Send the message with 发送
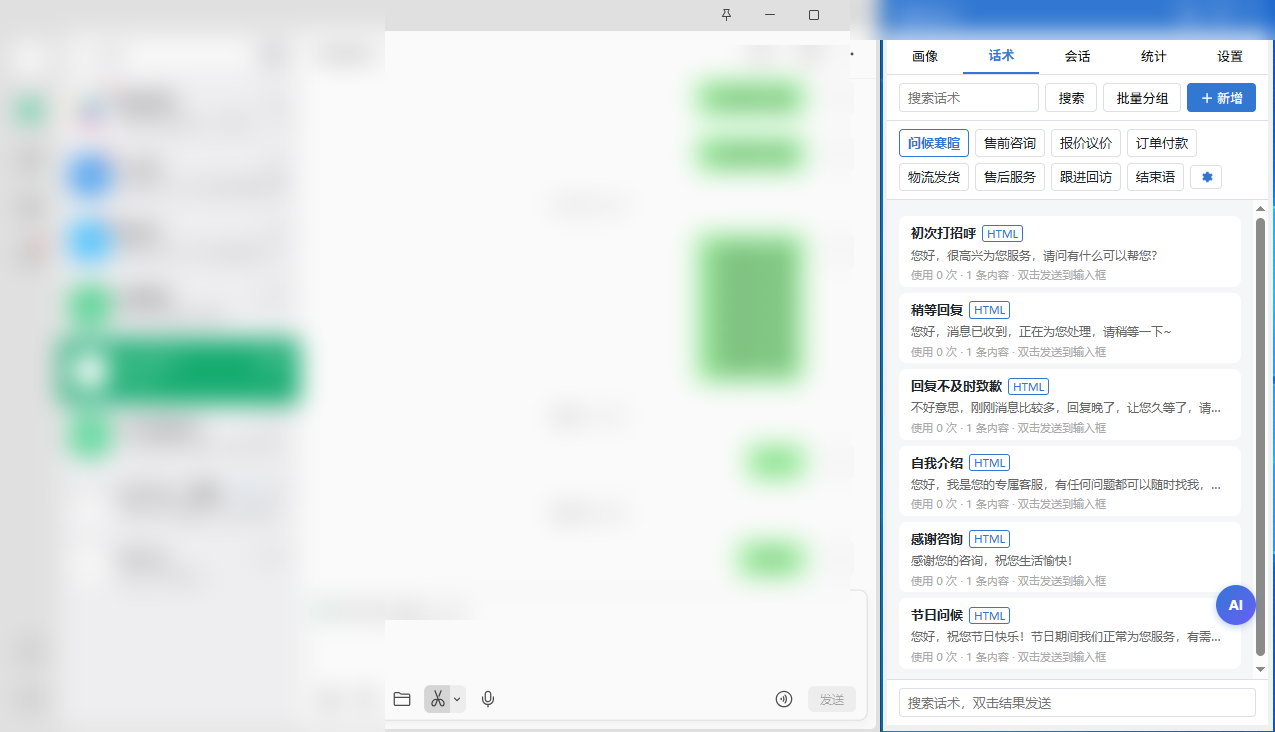 point(832,699)
